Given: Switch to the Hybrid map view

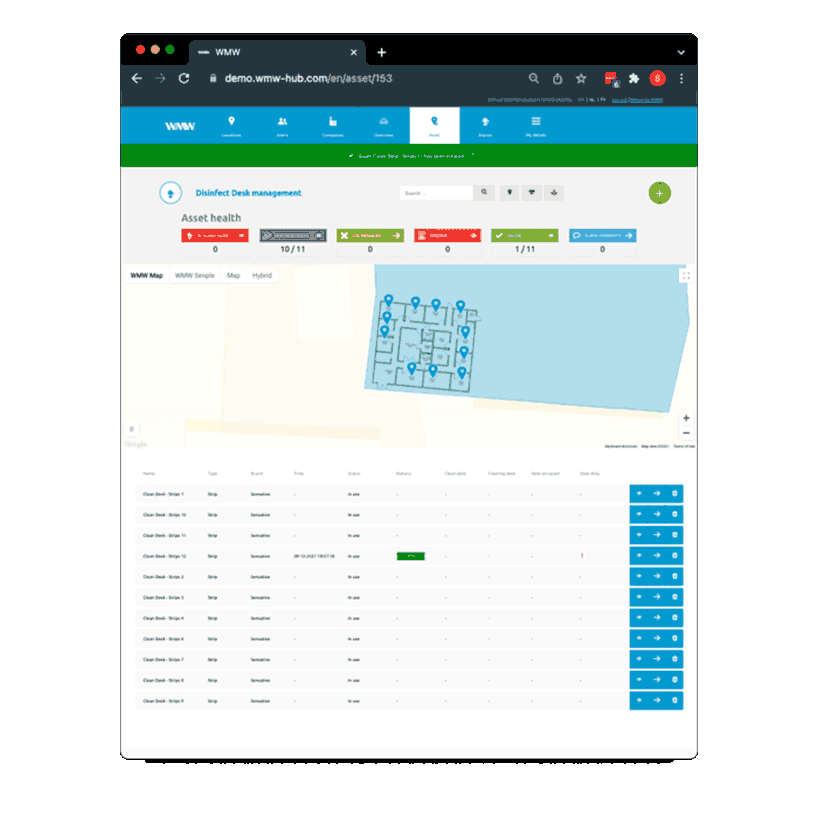Looking at the screenshot, I should 262,275.
